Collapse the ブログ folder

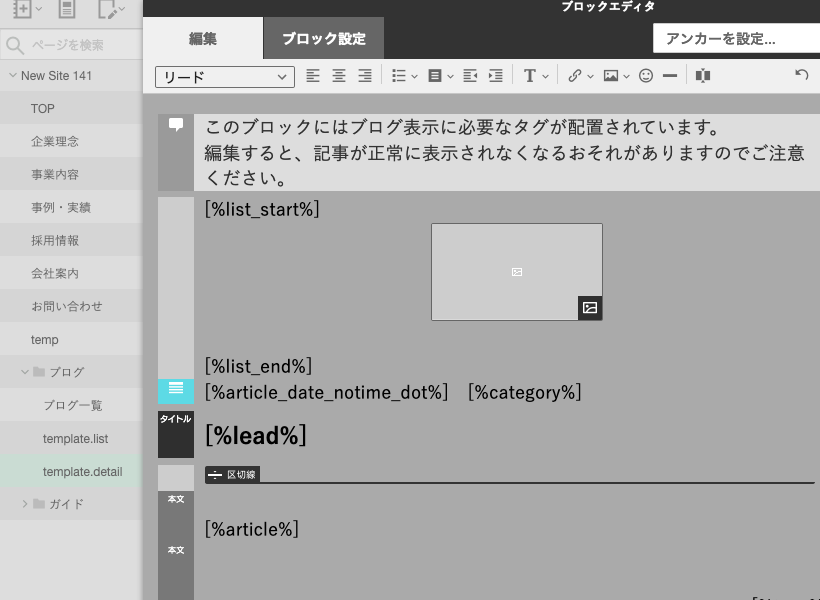[25, 372]
